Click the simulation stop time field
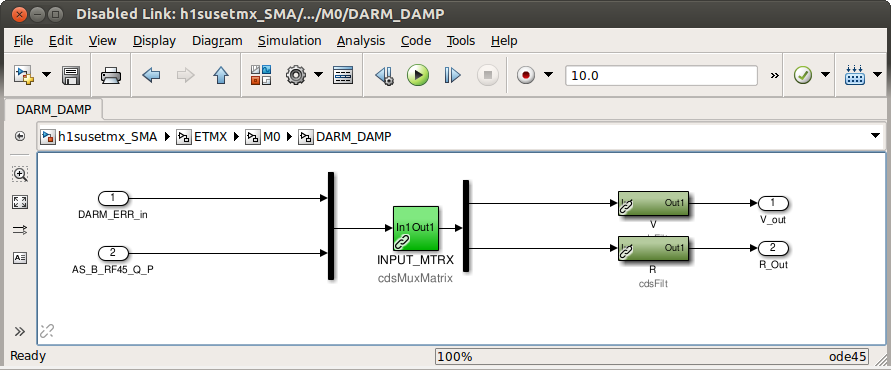Screen dimensions: 891x370 pyautogui.click(x=661, y=76)
